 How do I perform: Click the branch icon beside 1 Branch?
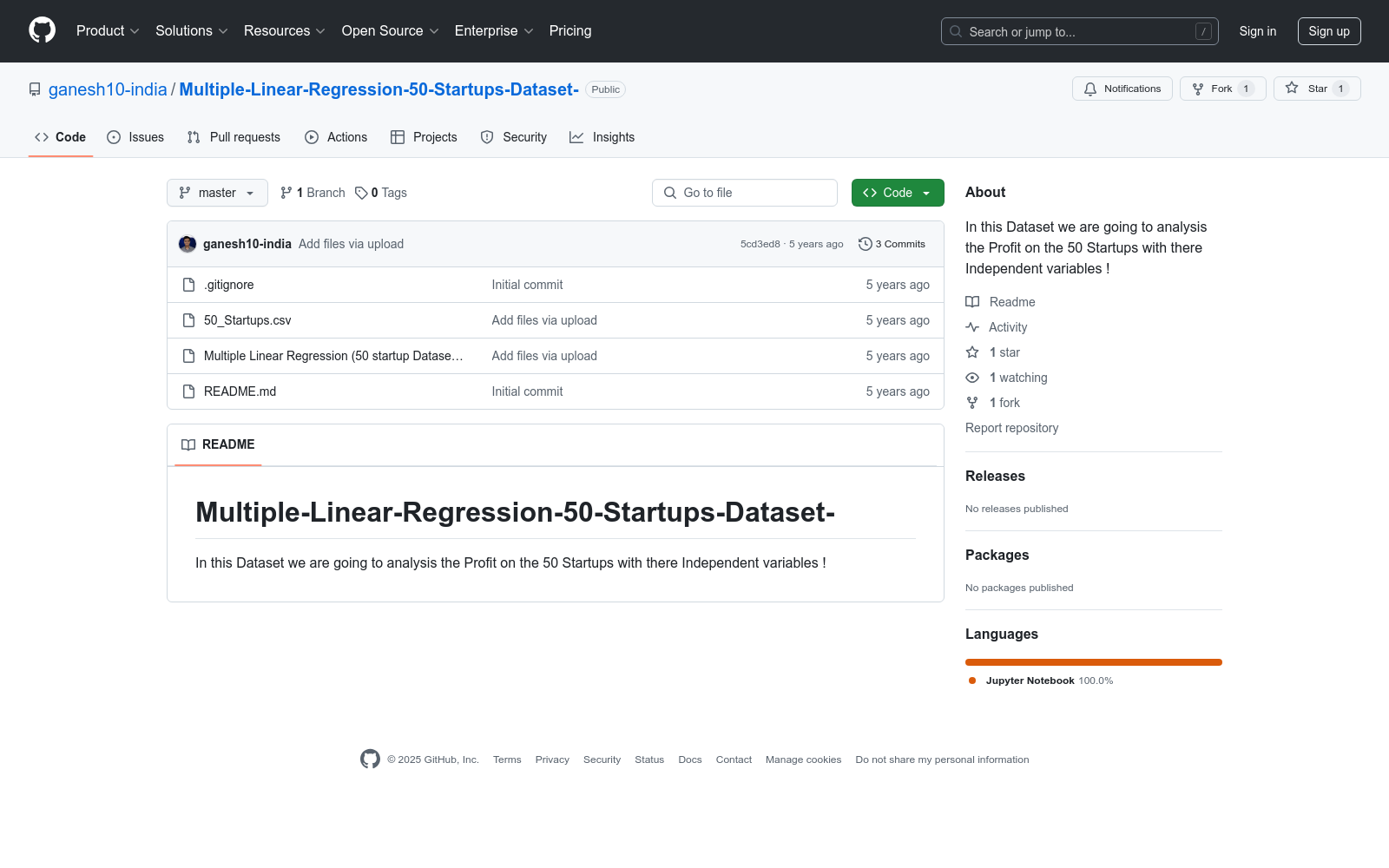[x=286, y=193]
